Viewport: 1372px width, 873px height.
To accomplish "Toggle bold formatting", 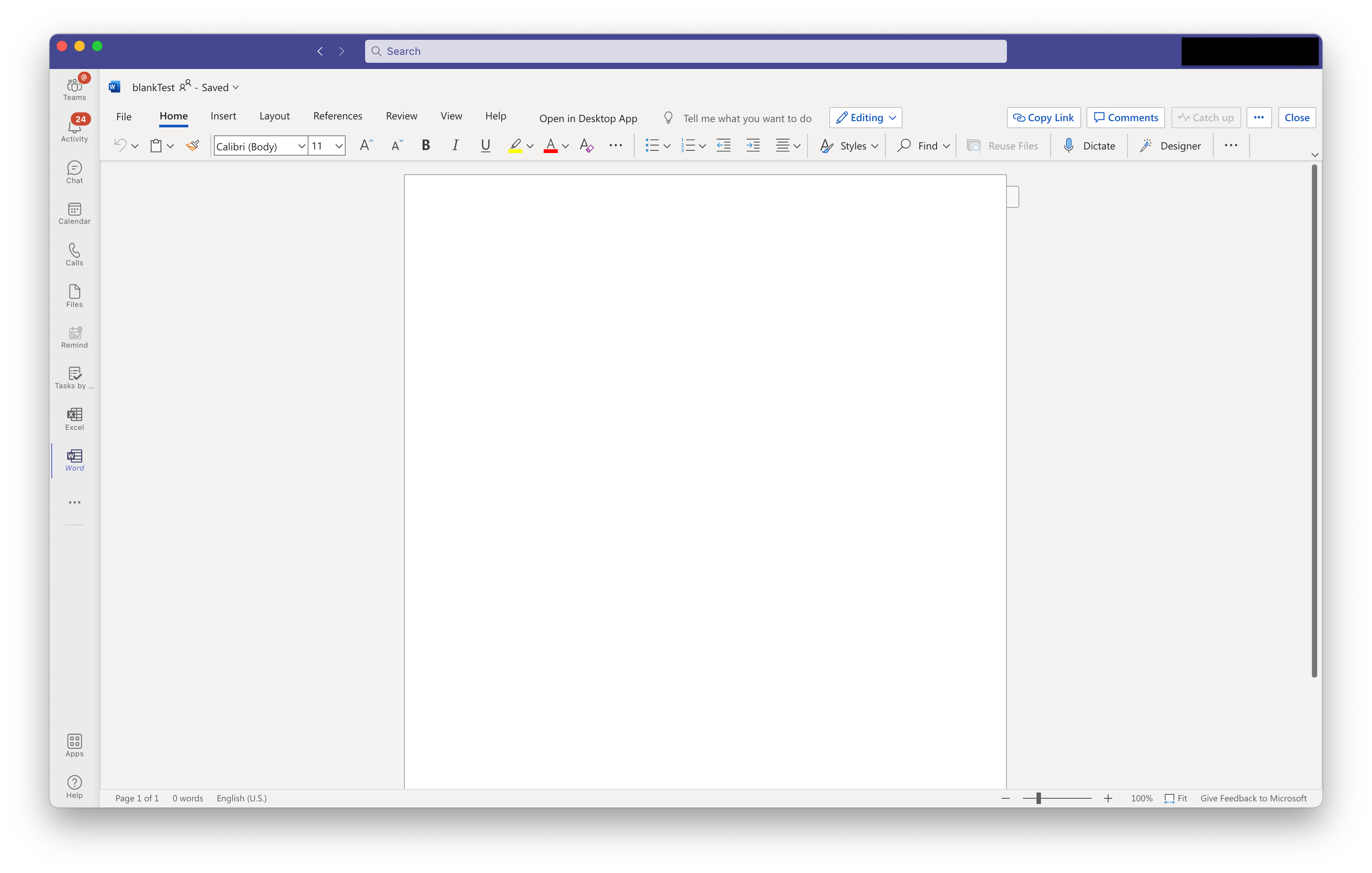I will pyautogui.click(x=425, y=146).
